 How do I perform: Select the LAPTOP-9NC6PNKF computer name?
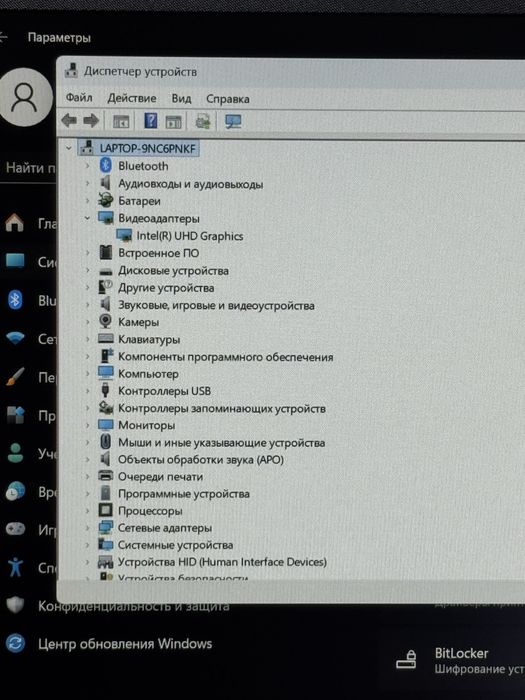point(148,148)
